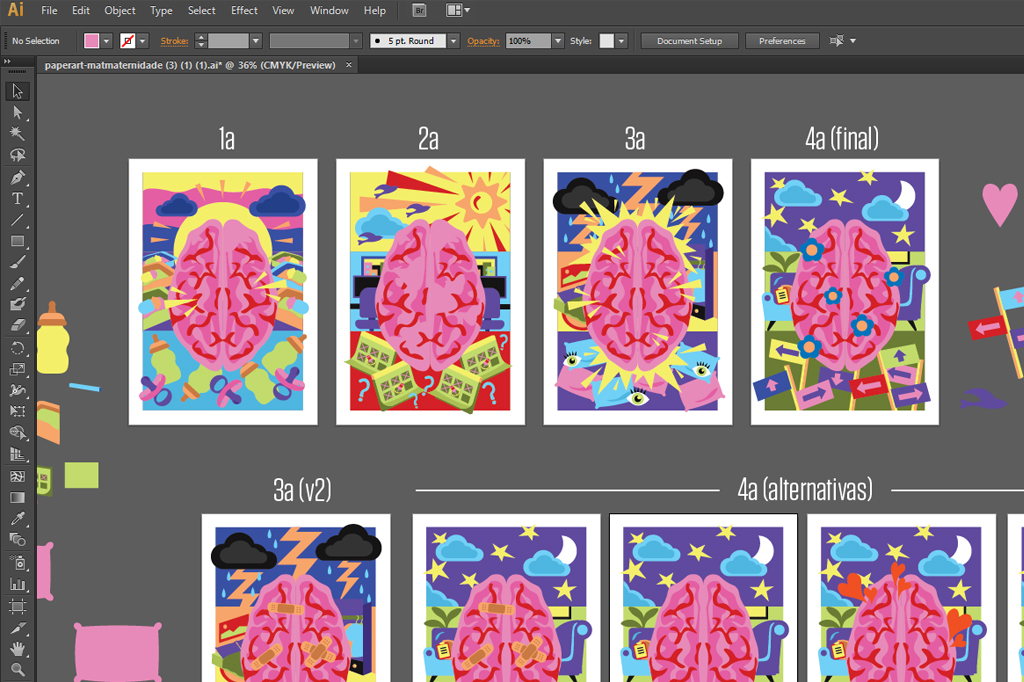
Task: Open Adobe Bridge via Br icon
Action: tap(420, 10)
